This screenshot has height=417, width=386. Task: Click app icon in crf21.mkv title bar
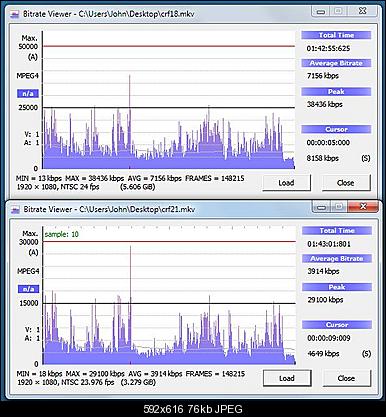click(15, 210)
